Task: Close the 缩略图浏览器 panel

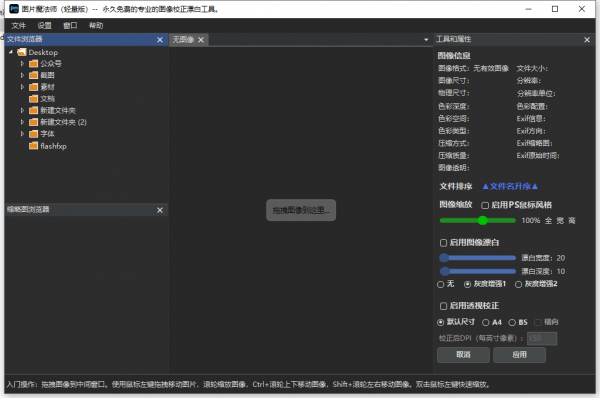Action: pyautogui.click(x=160, y=210)
